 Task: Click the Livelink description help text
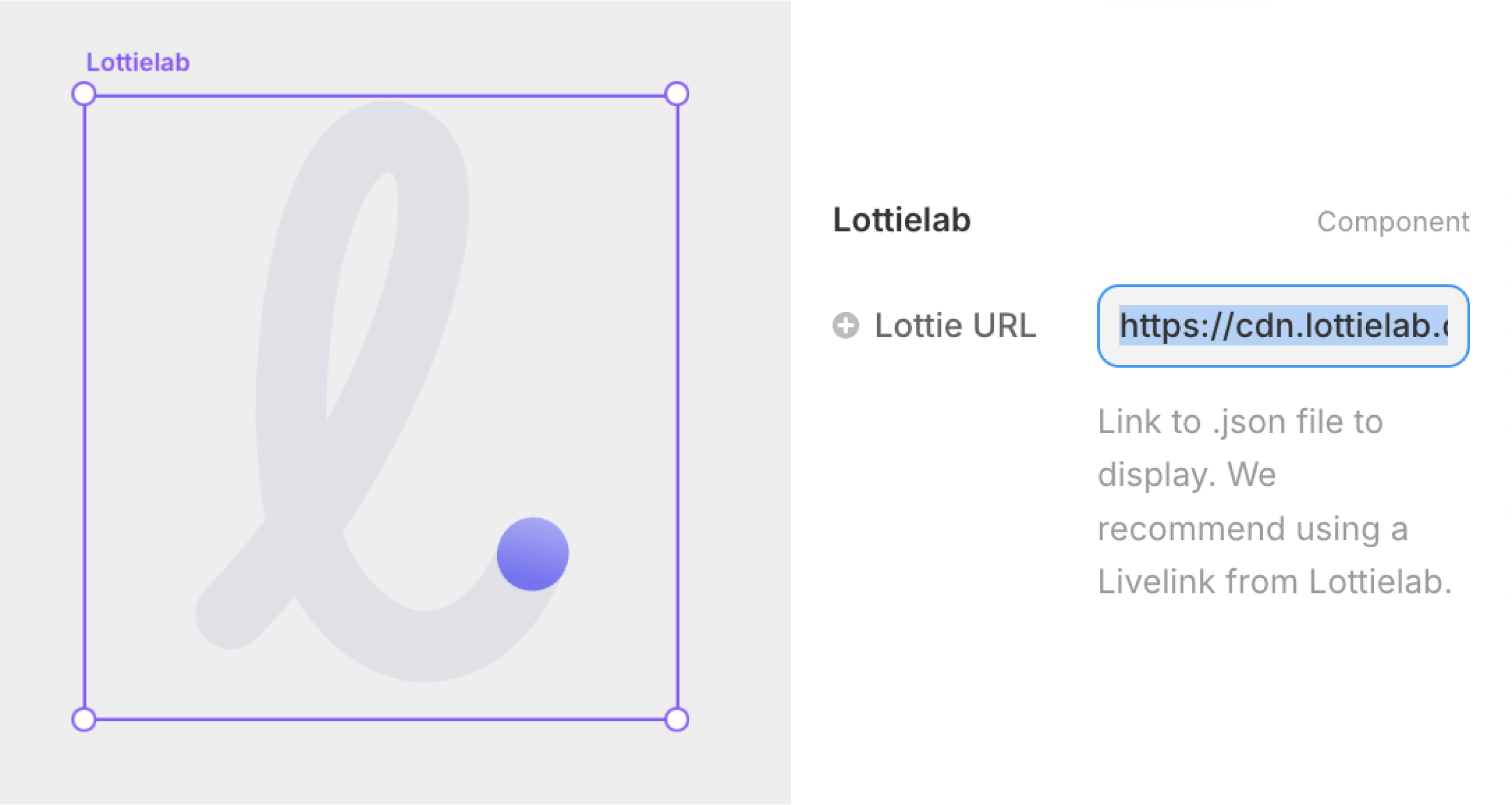point(1274,500)
